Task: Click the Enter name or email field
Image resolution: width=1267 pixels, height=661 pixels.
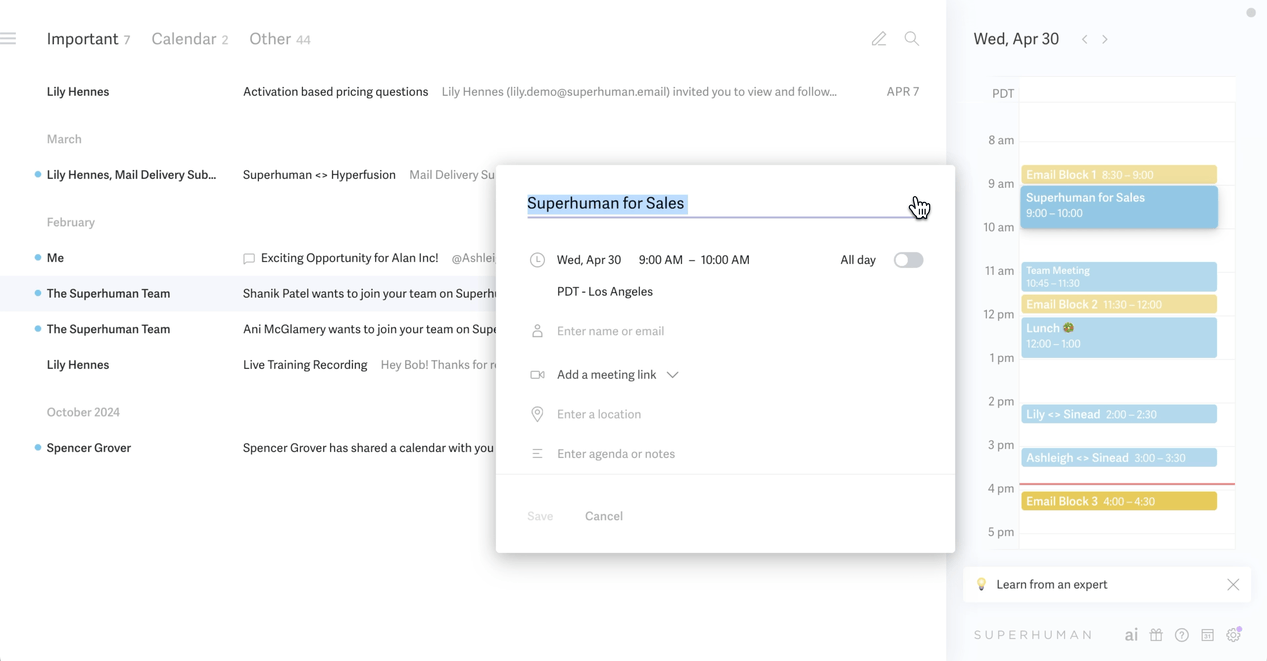Action: pos(610,331)
